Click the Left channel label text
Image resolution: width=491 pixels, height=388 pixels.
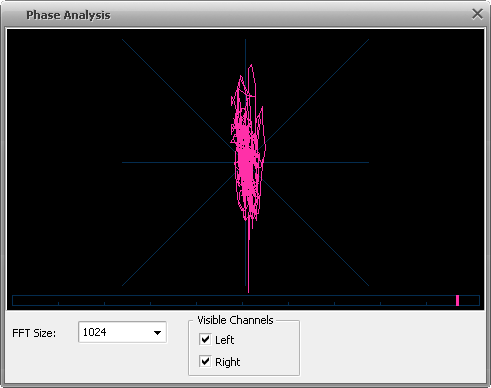tap(224, 340)
